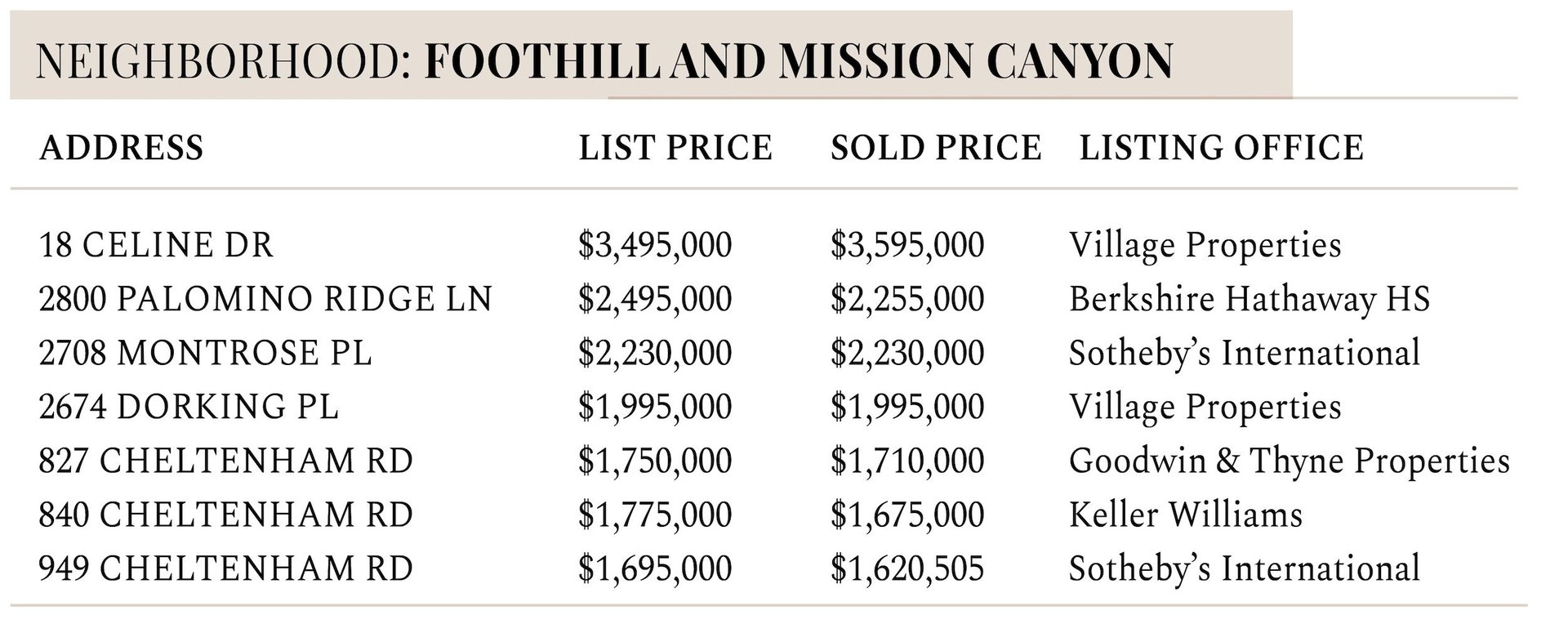
Task: Click Berkshire Hathaway HS listing office
Action: point(1249,299)
